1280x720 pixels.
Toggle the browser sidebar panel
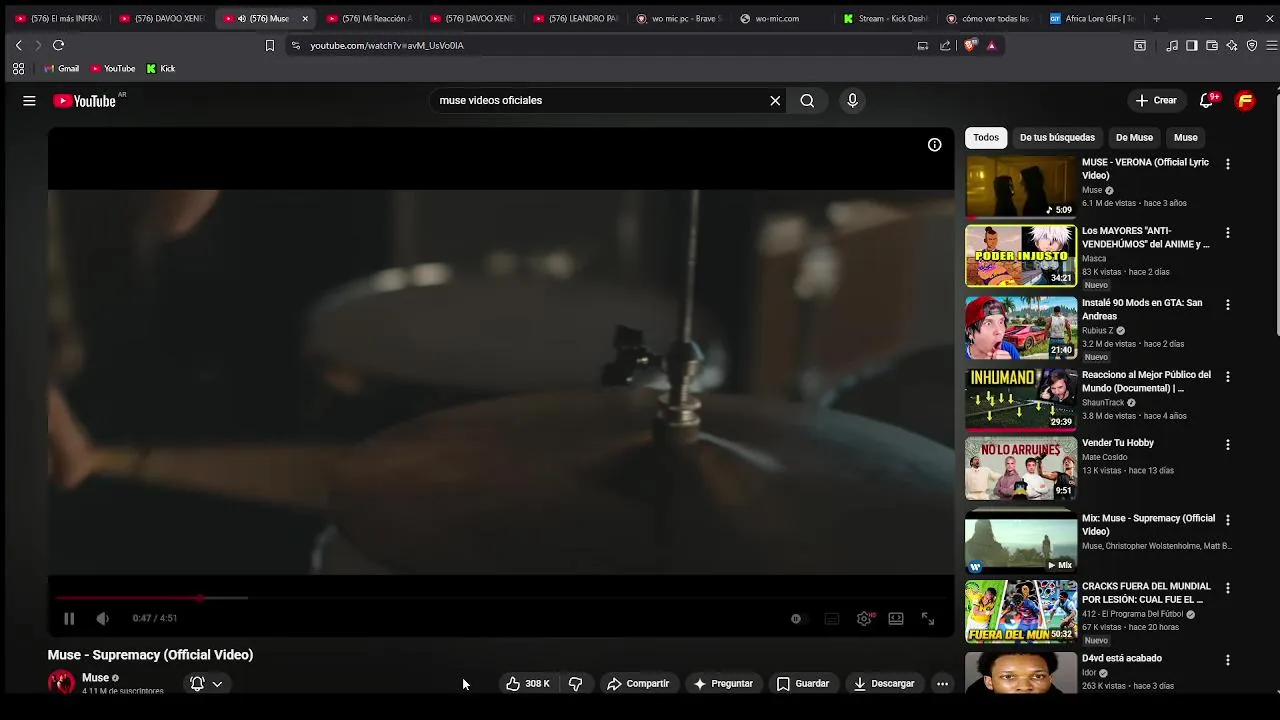pyautogui.click(x=1192, y=45)
